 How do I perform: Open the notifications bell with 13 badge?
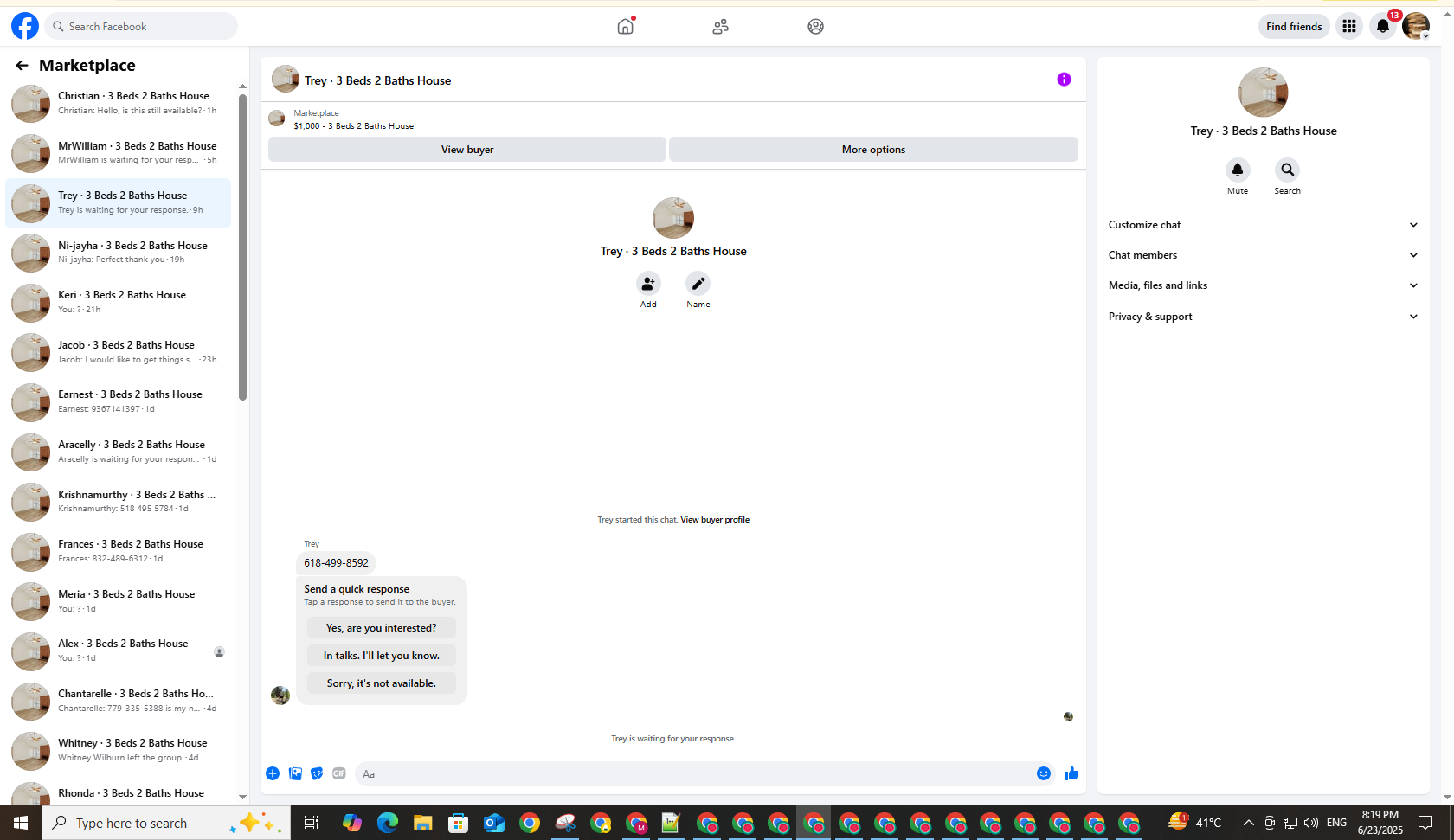point(1383,26)
